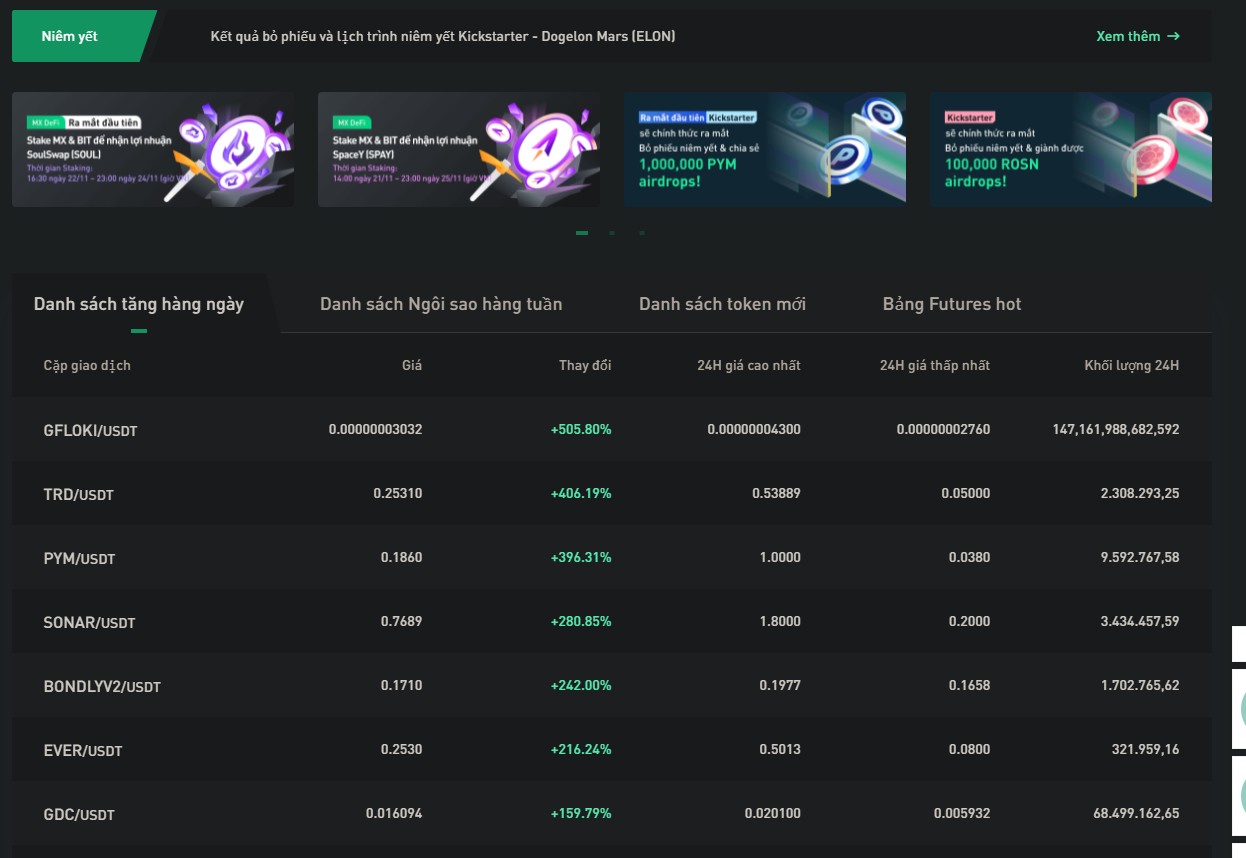Go to the third banner carousel dot

coord(642,233)
